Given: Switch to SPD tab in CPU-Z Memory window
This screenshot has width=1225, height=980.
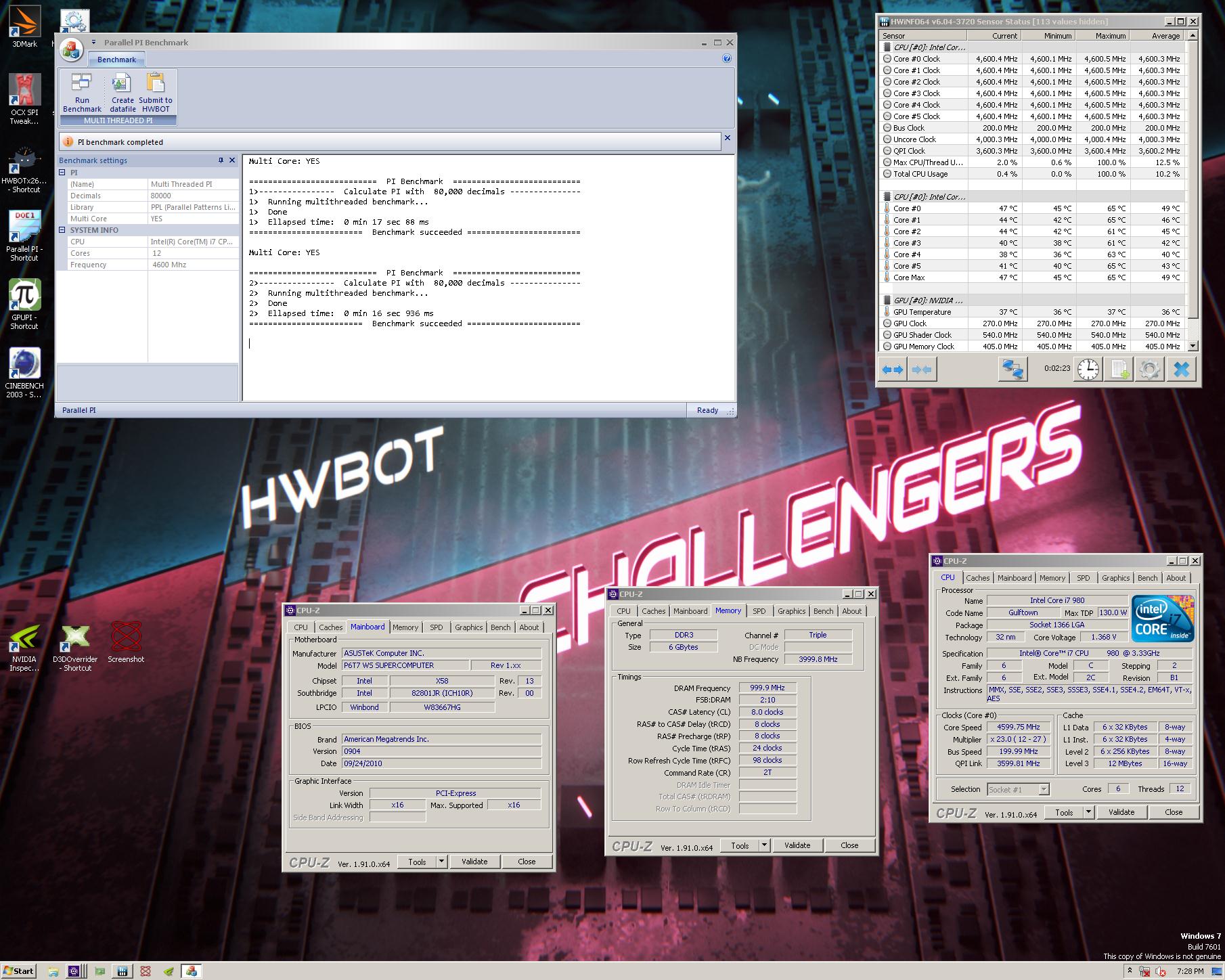Looking at the screenshot, I should [x=759, y=611].
